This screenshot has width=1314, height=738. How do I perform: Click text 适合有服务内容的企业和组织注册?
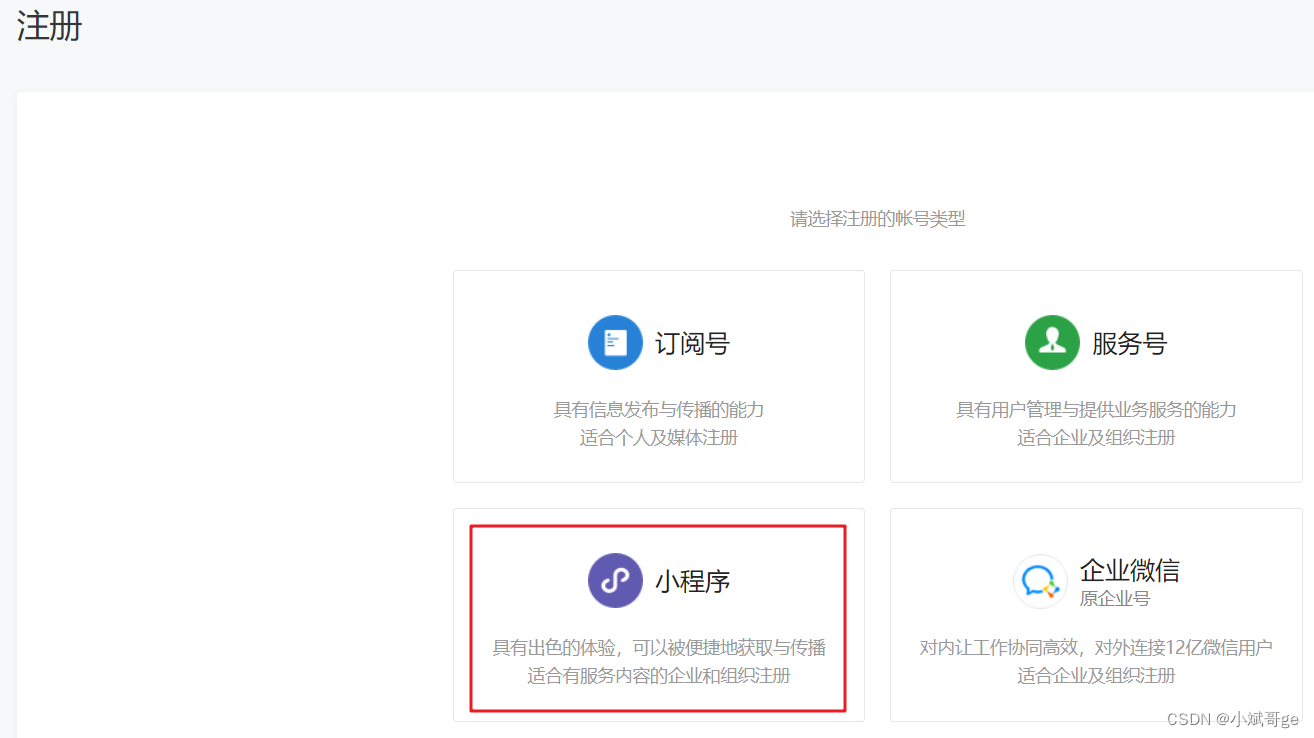pyautogui.click(x=659, y=676)
